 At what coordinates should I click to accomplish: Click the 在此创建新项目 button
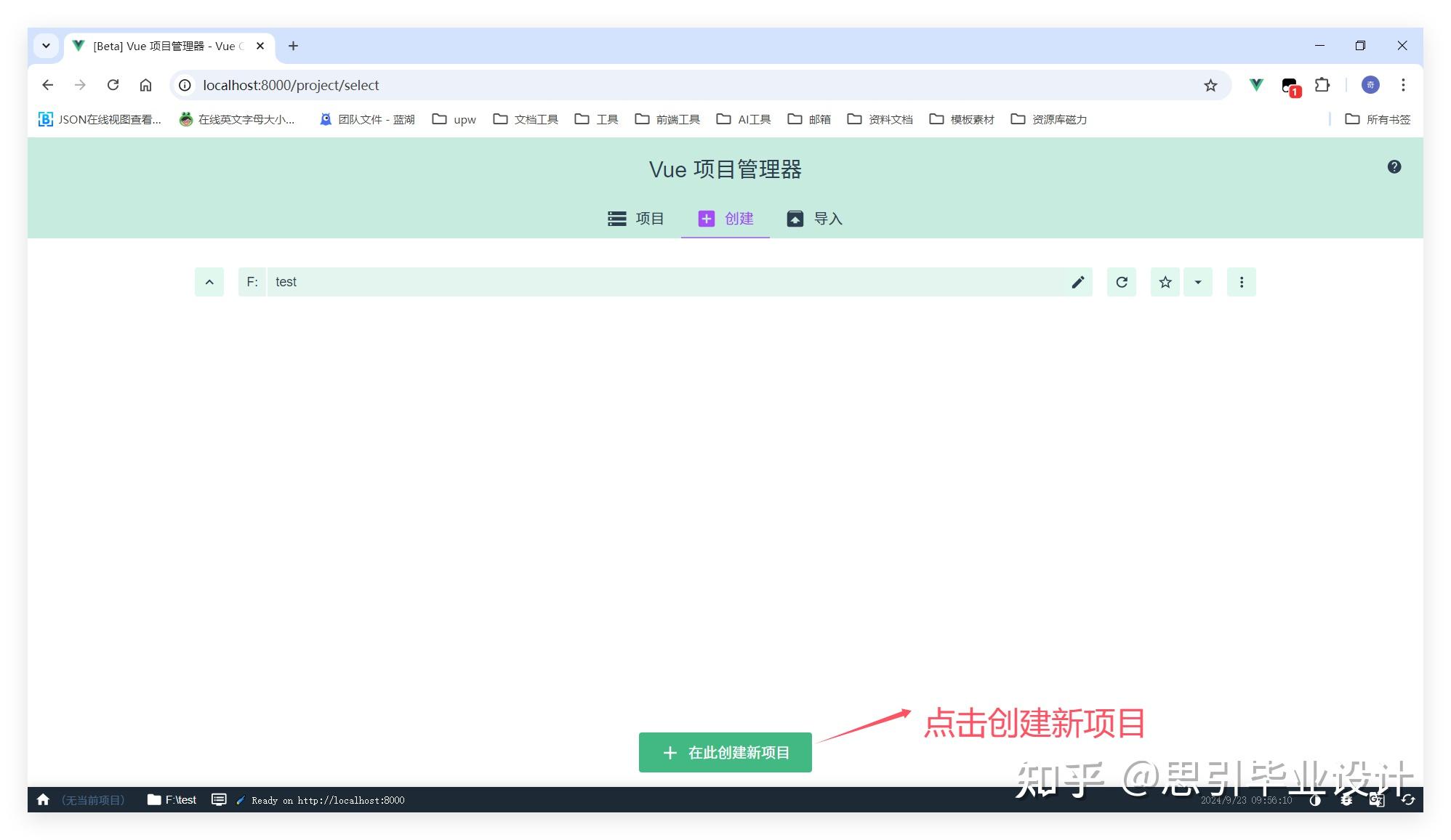tap(725, 752)
